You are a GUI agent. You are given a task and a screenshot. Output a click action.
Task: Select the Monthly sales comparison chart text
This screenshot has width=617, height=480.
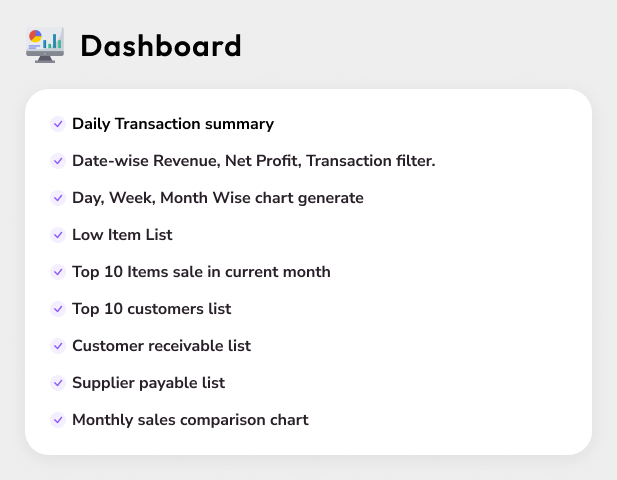click(190, 420)
